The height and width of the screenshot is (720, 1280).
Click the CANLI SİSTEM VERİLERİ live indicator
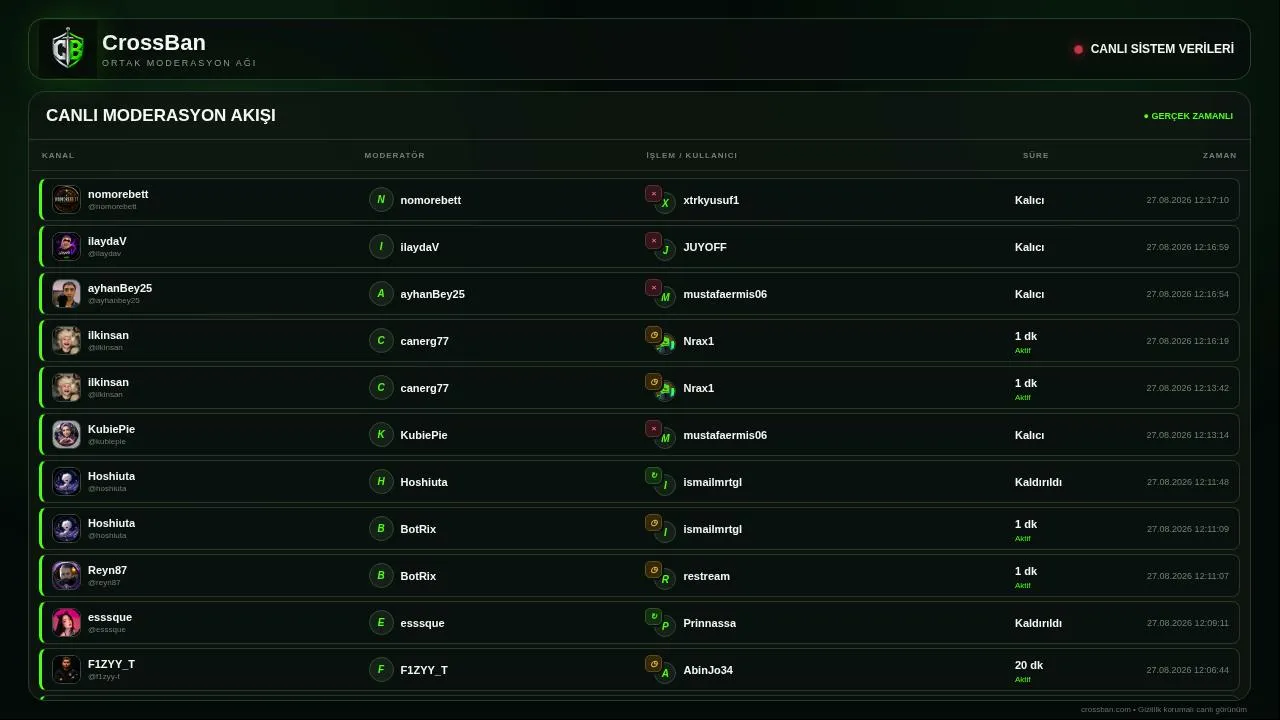[1154, 49]
